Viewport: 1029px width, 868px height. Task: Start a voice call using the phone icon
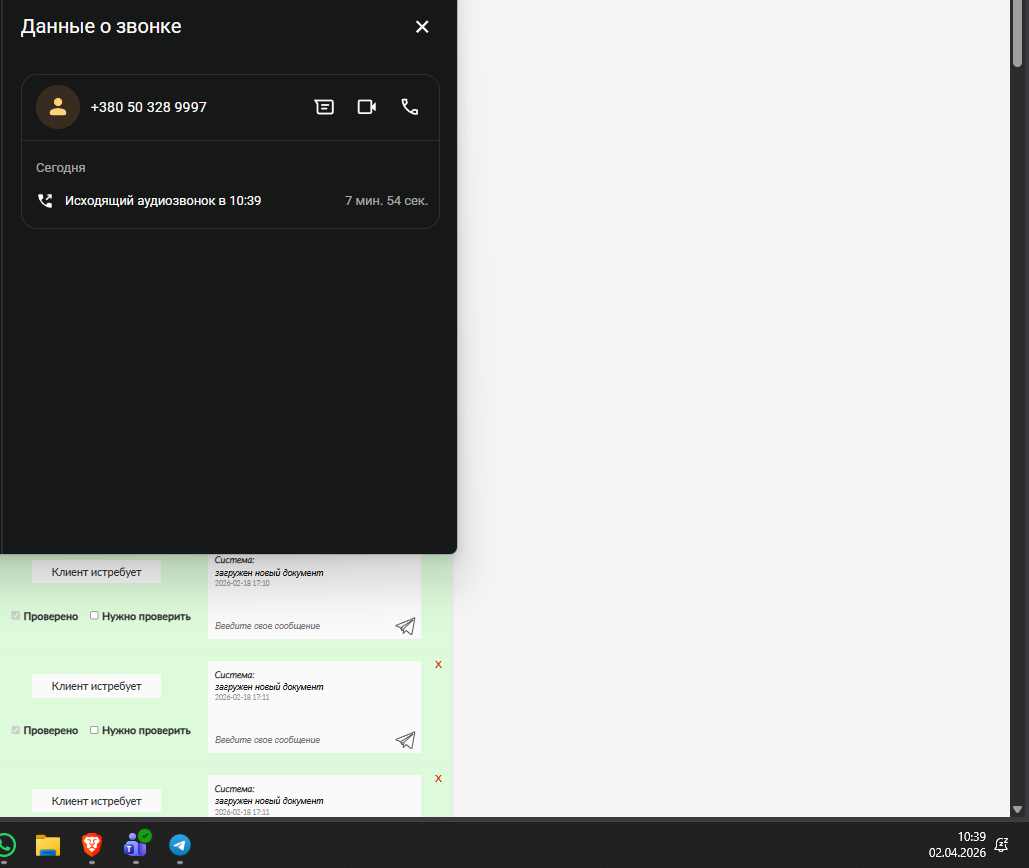coord(410,107)
